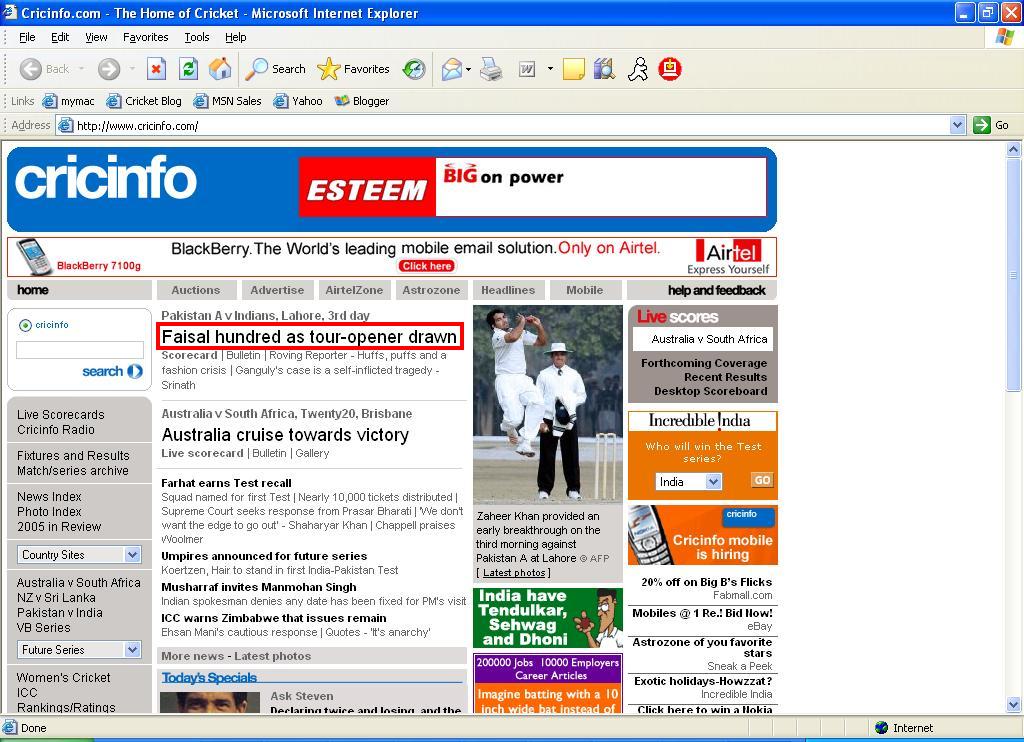Viewport: 1024px width, 742px height.
Task: Open the Blogger link shortcut
Action: tap(362, 101)
